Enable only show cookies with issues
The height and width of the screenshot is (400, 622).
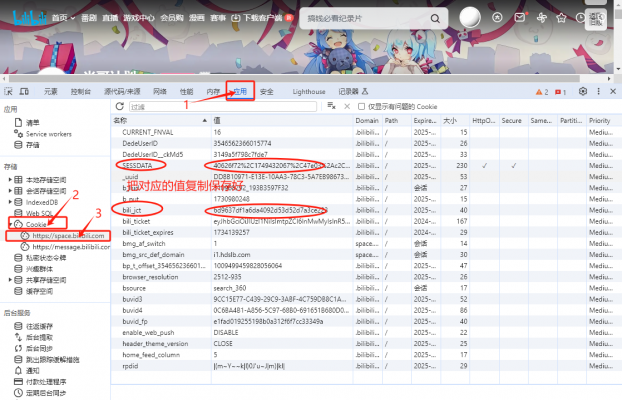pyautogui.click(x=362, y=106)
